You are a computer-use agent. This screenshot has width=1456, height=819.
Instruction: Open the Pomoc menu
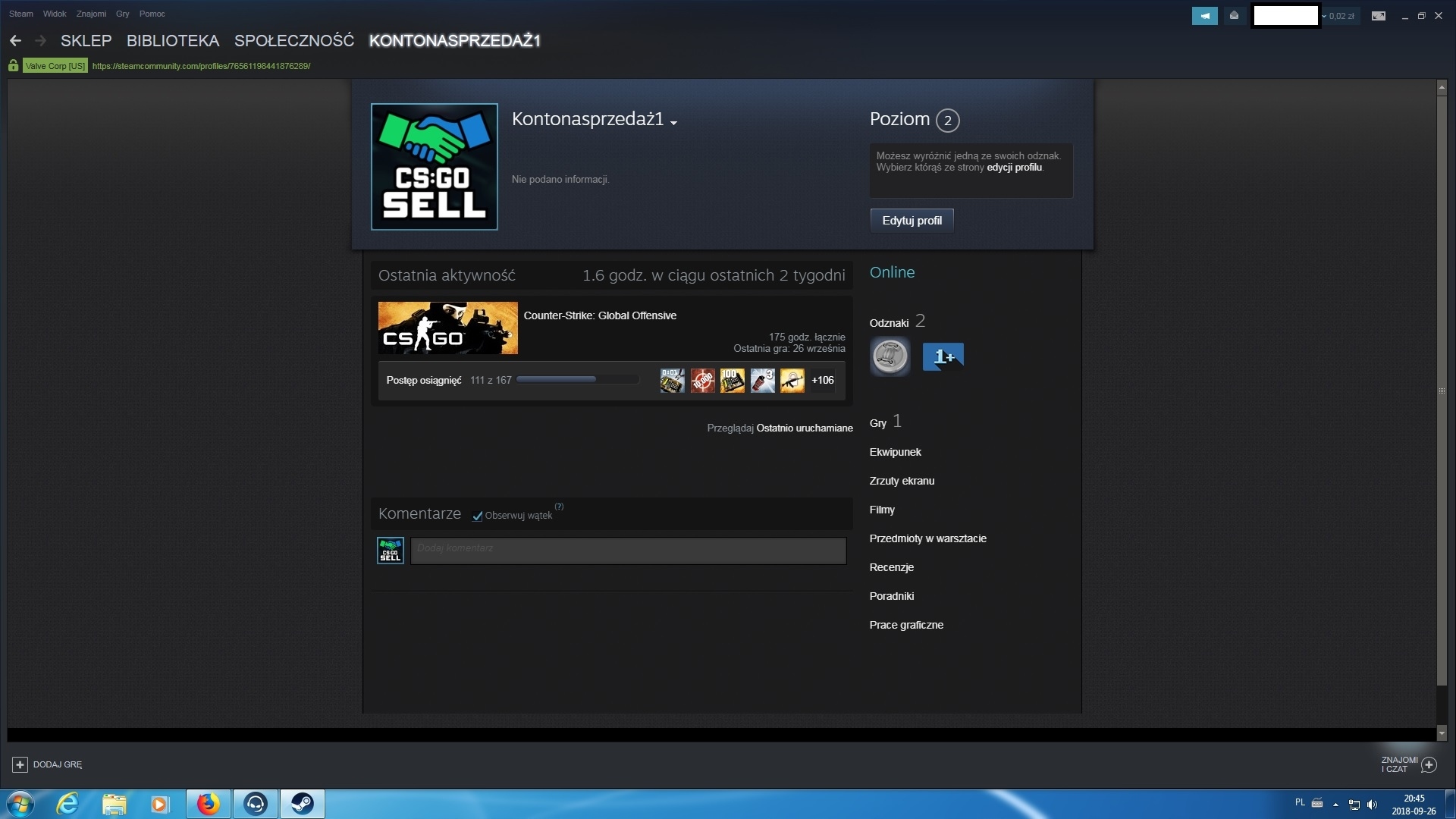point(152,14)
